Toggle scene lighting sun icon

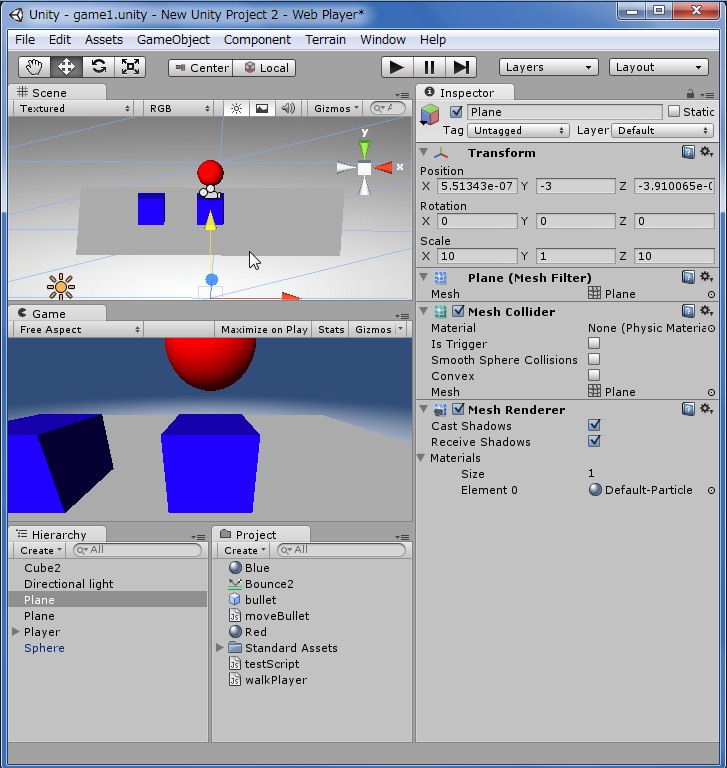236,108
